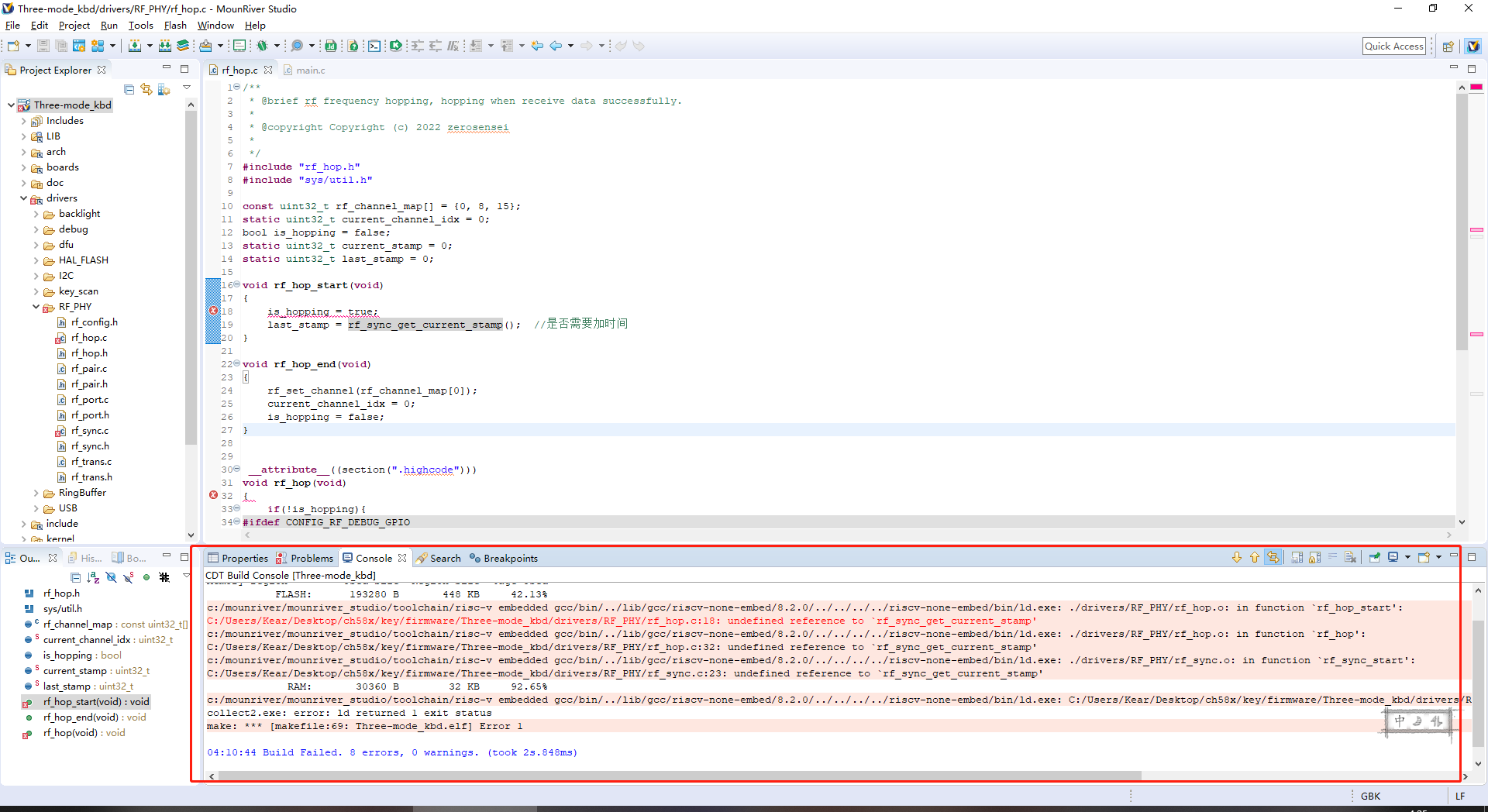Click Previous Error arrow in Console
The image size is (1488, 812).
click(x=1254, y=558)
